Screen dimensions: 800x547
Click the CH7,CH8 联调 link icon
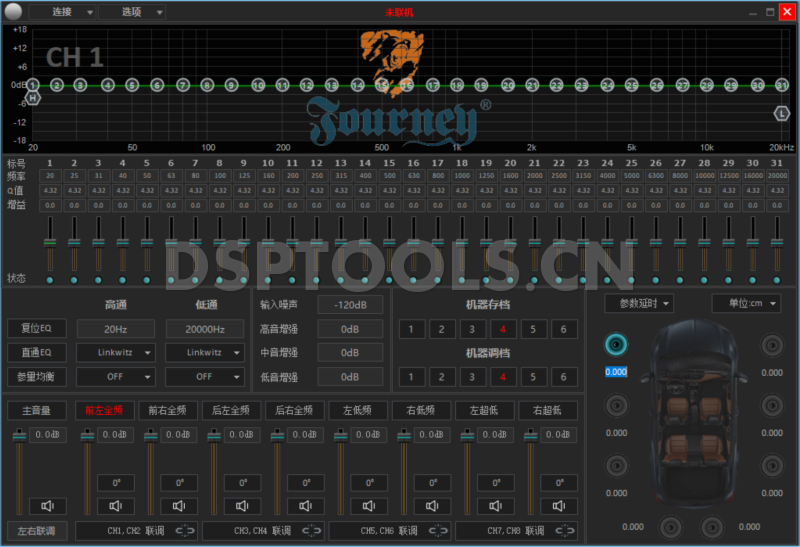pos(566,530)
